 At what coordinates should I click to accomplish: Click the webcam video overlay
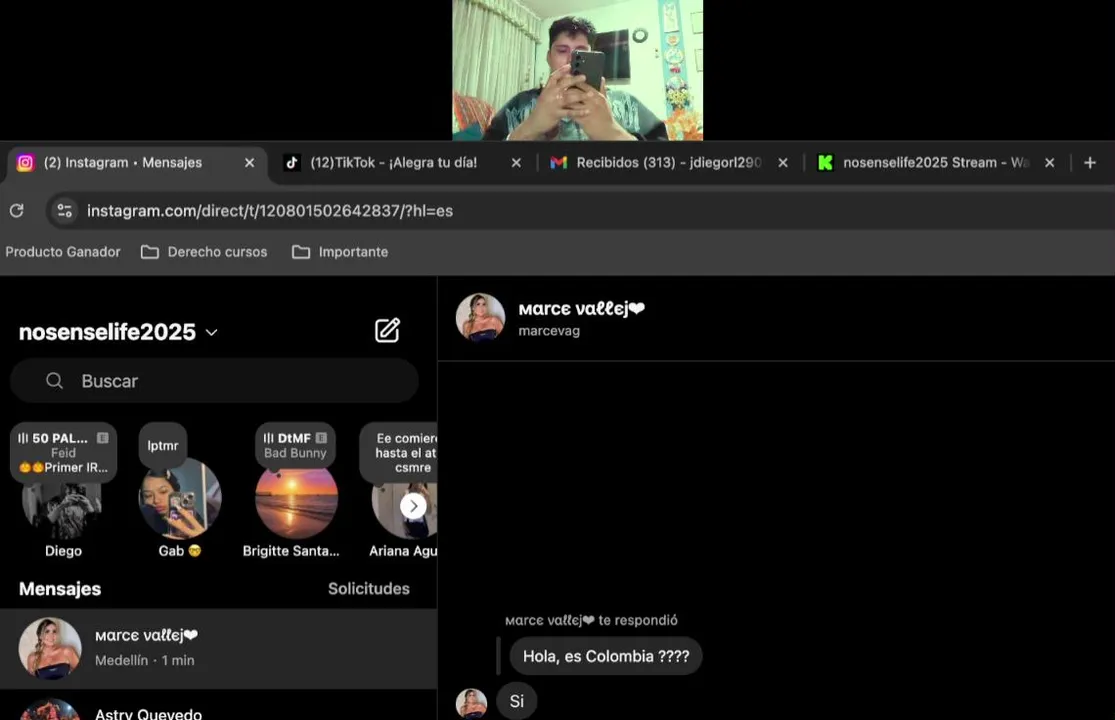coord(577,70)
